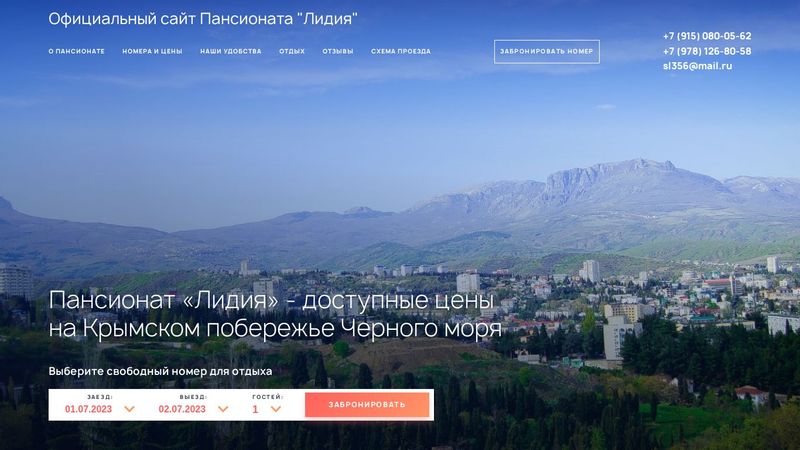Image resolution: width=800 pixels, height=450 pixels.
Task: Open НАШИ УДОБСТВА menu item
Action: (231, 52)
